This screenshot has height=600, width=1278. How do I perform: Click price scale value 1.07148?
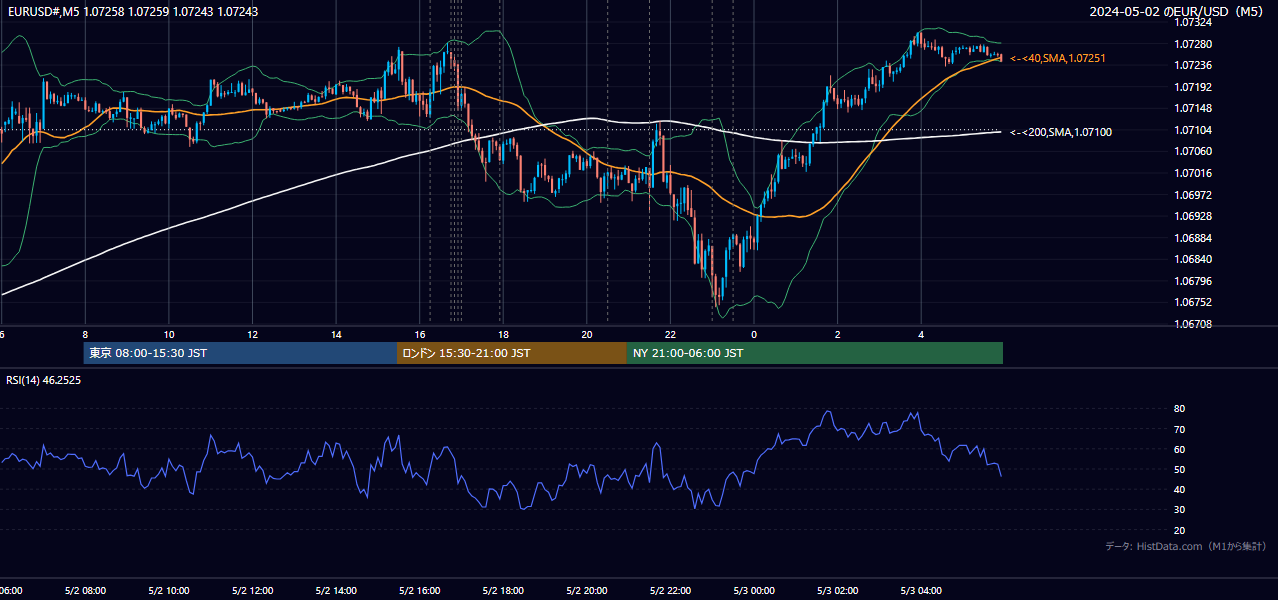(x=1194, y=108)
